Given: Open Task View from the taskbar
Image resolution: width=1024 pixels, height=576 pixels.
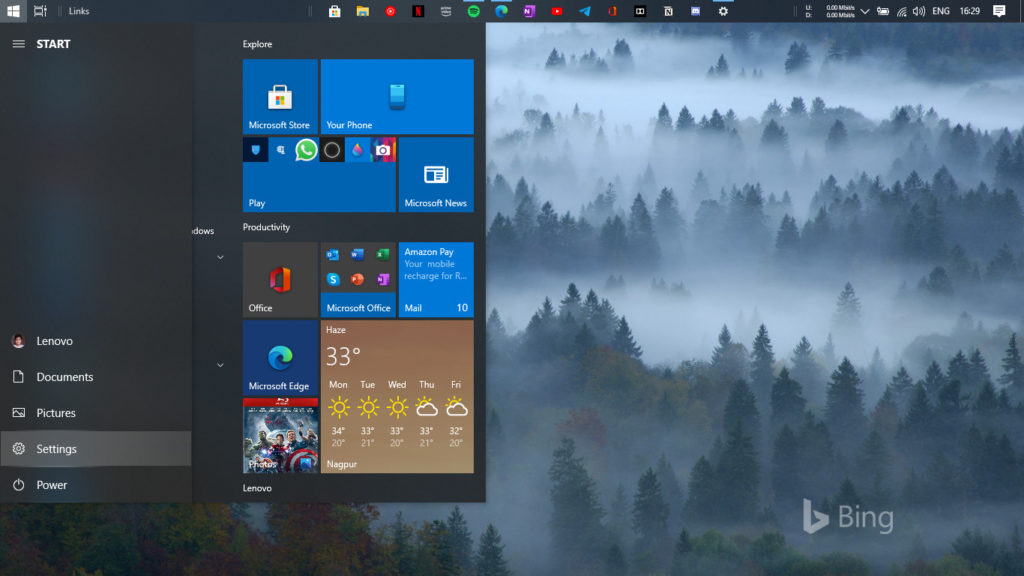Looking at the screenshot, I should click(x=40, y=11).
